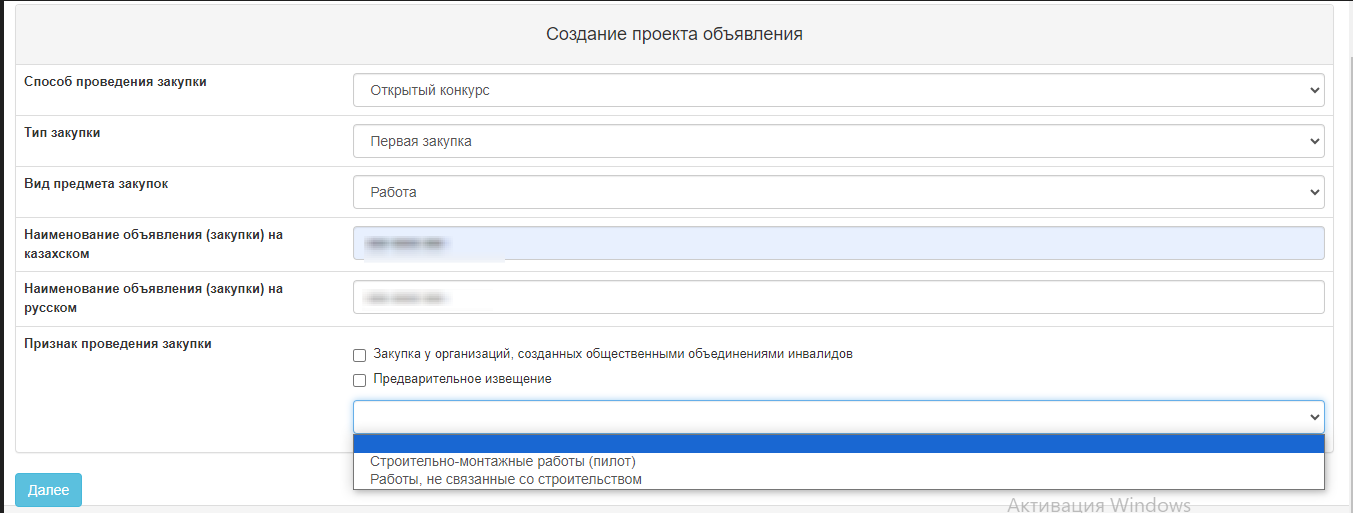Viewport: 1353px width, 513px height.
Task: Select 'Строительно-монтажные работы (пилот)' option
Action: [x=503, y=462]
